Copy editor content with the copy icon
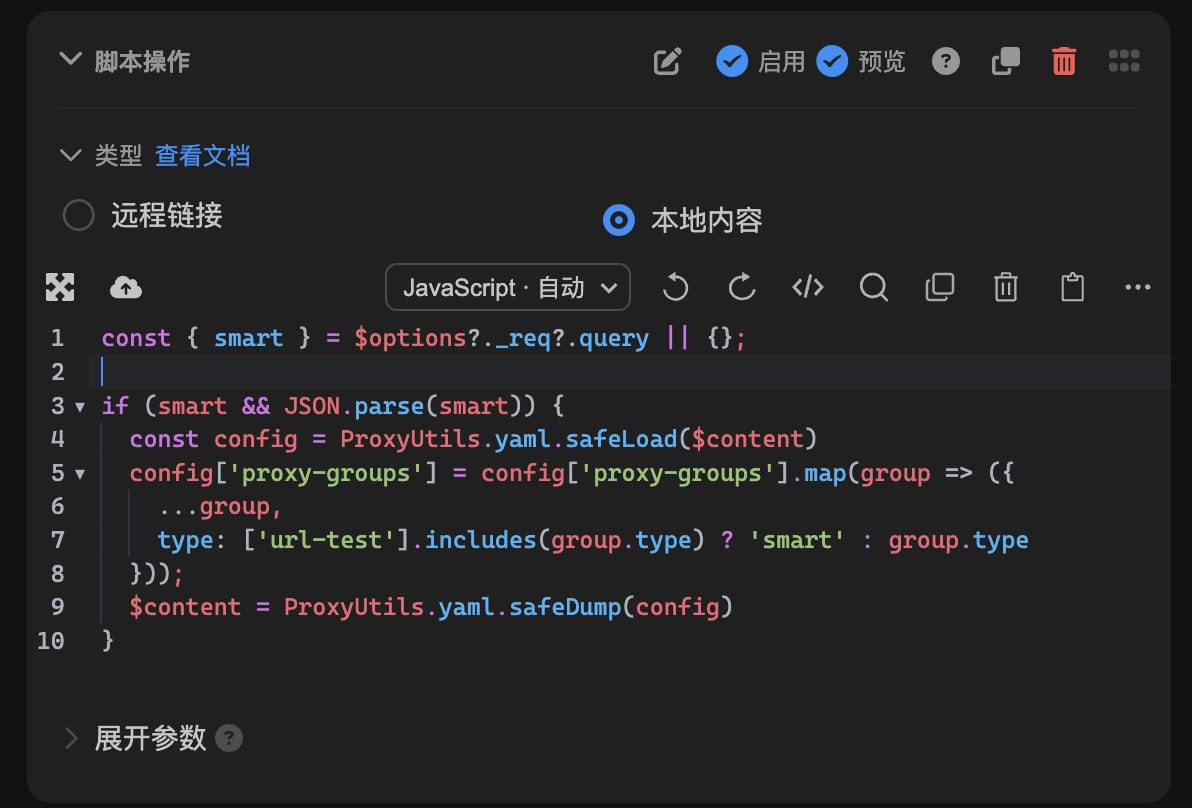Viewport: 1192px width, 808px height. coord(940,287)
